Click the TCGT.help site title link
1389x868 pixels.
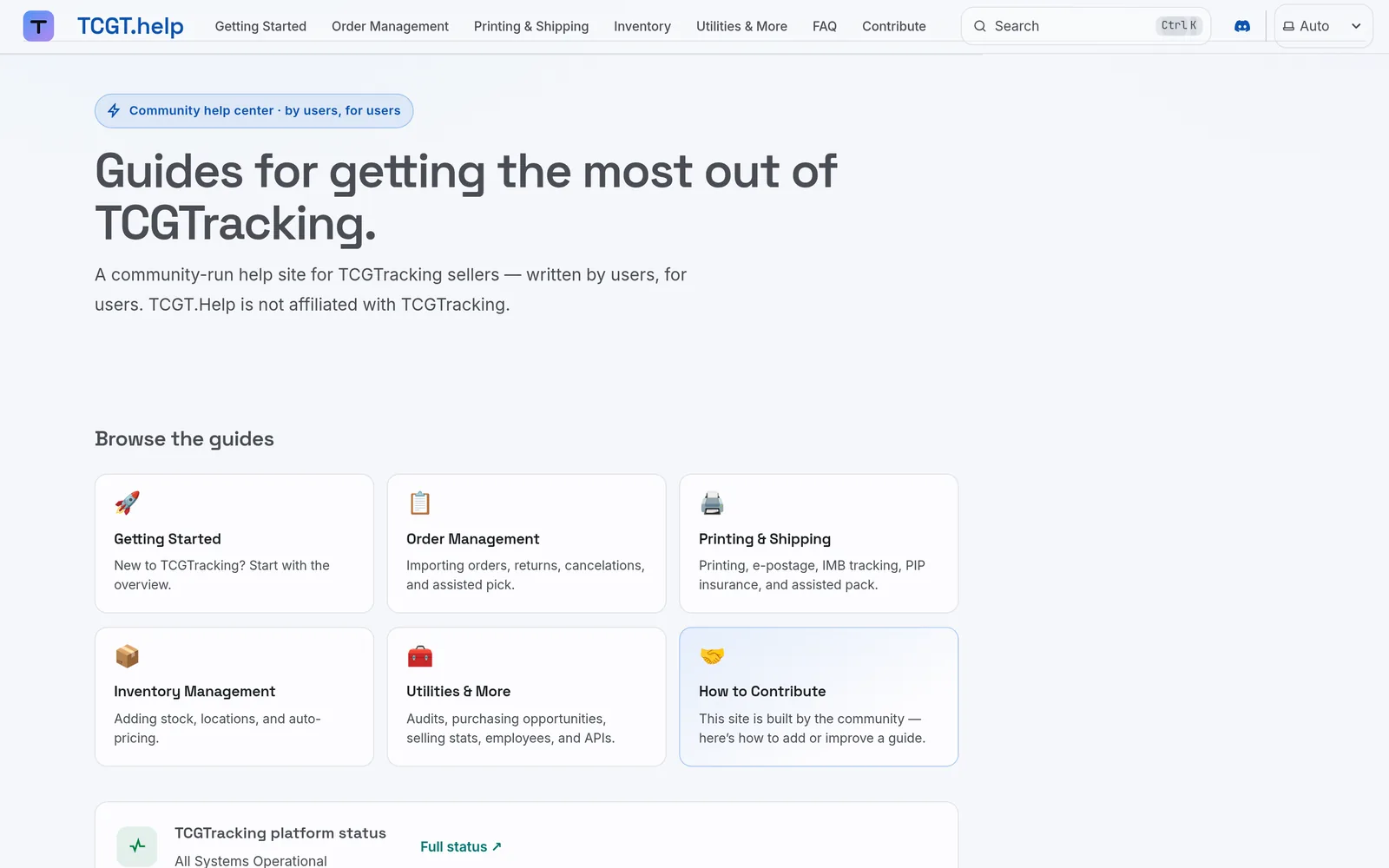click(130, 26)
